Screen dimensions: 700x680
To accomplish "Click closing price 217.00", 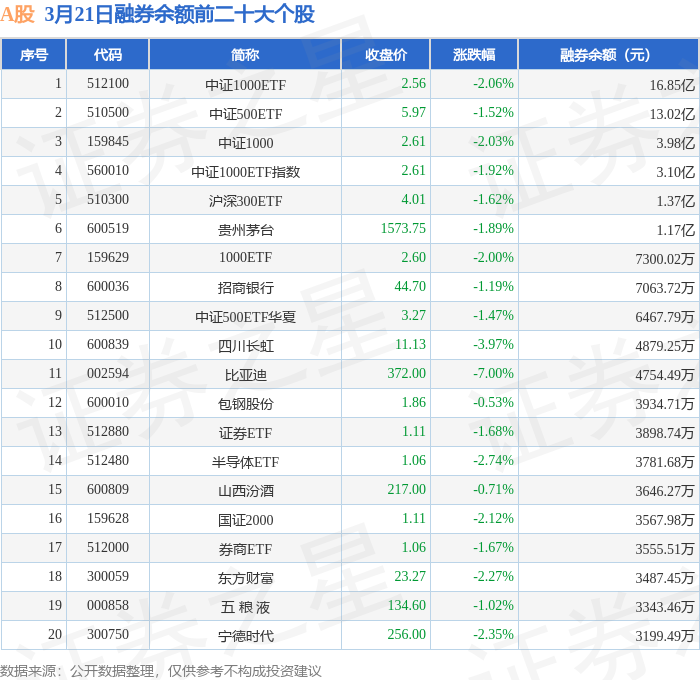I will 406,489.
